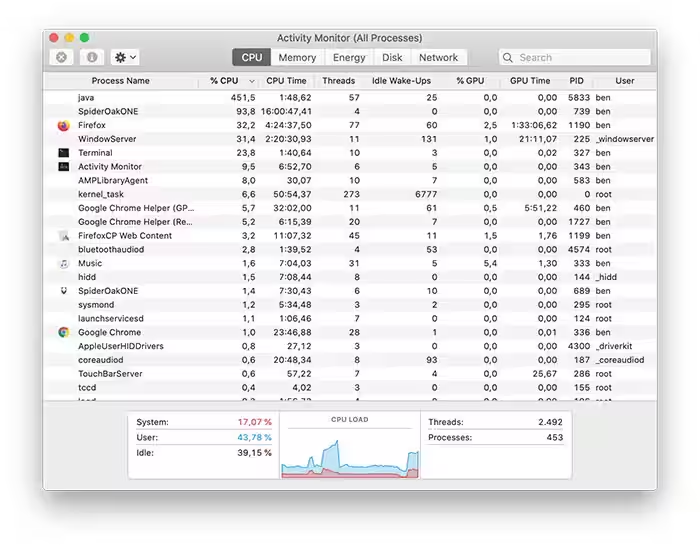This screenshot has height=547, width=700.
Task: Switch to the Energy tab
Action: (x=349, y=57)
